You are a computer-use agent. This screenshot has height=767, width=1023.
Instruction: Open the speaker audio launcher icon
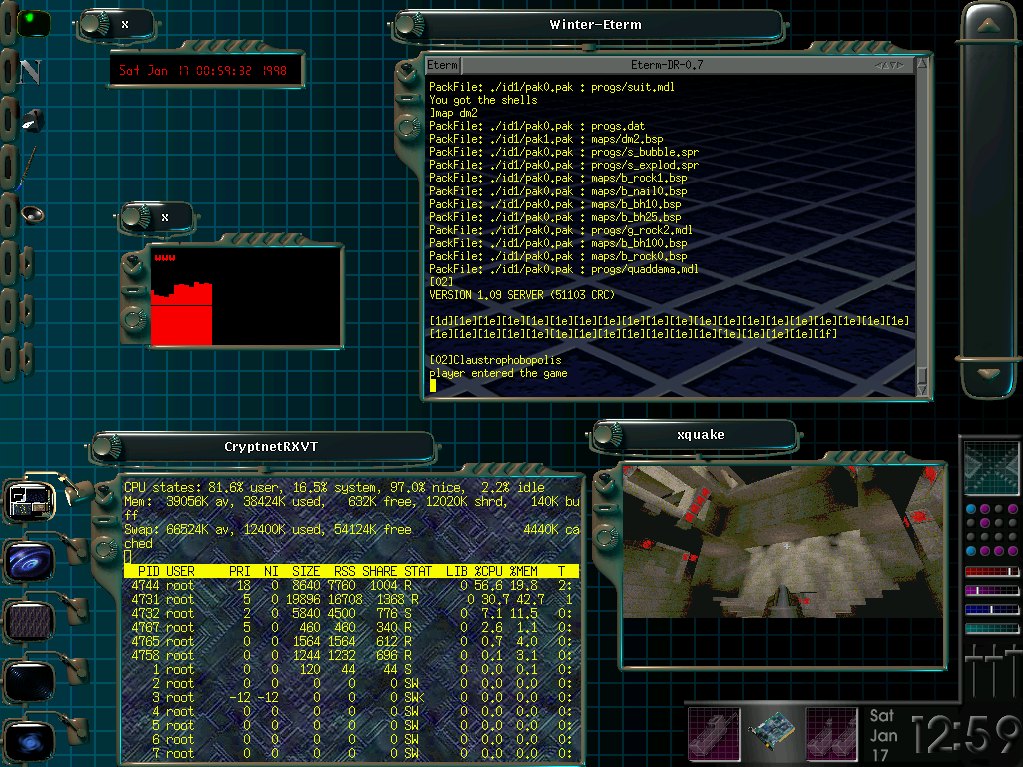(x=31, y=214)
